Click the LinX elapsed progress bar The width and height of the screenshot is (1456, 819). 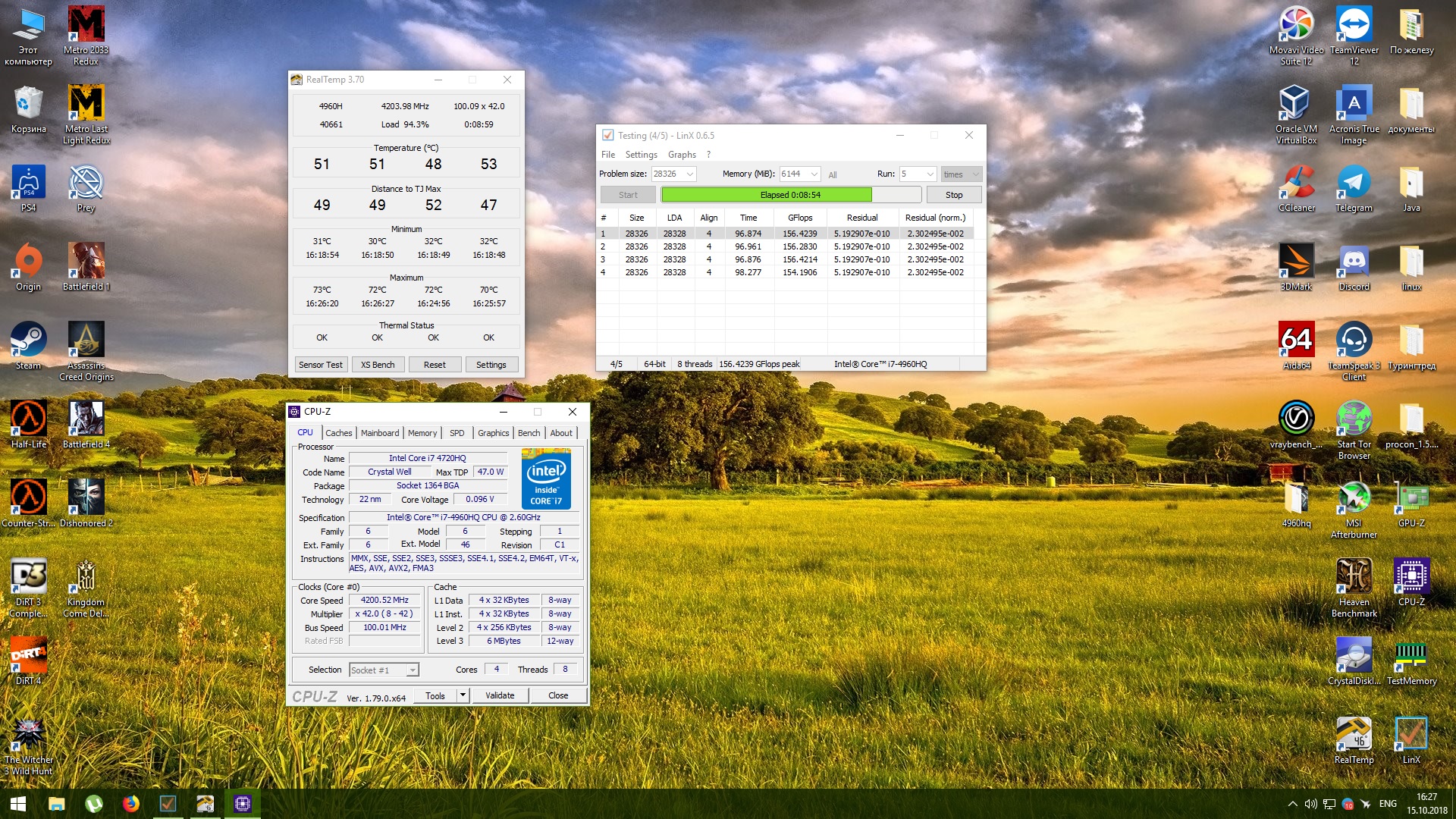click(790, 195)
